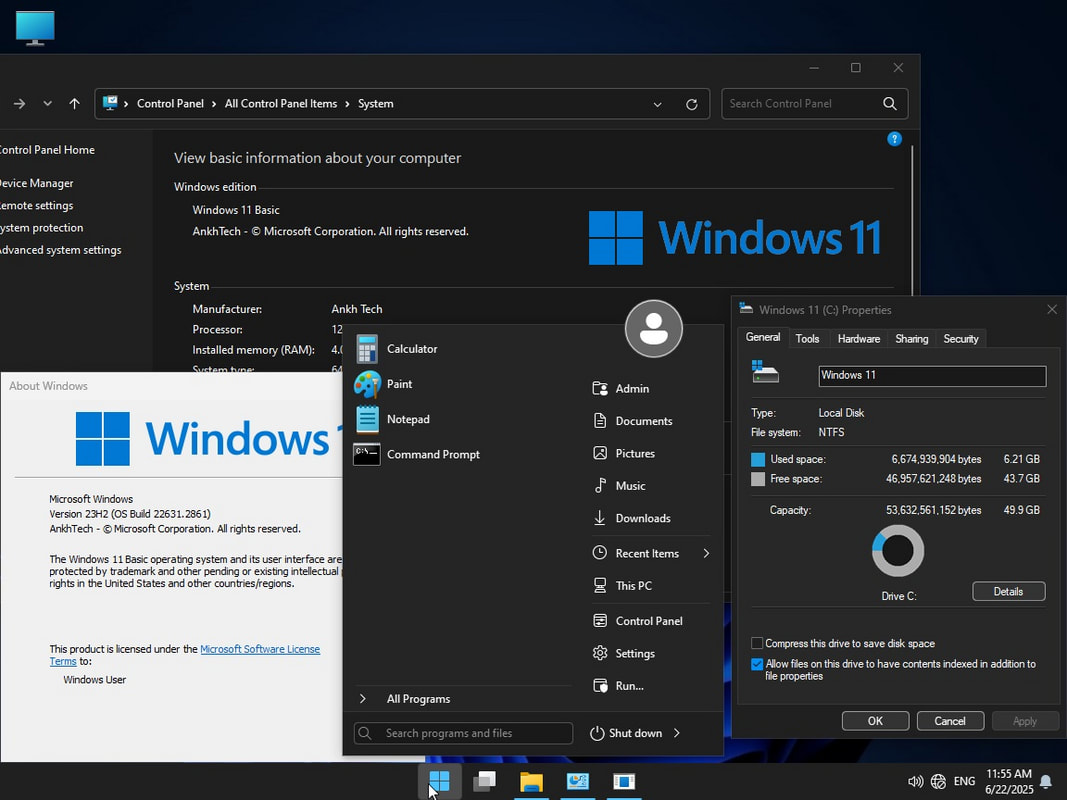Viewport: 1067px width, 800px height.
Task: Open the recent locations dropdown arrow
Action: (x=48, y=103)
